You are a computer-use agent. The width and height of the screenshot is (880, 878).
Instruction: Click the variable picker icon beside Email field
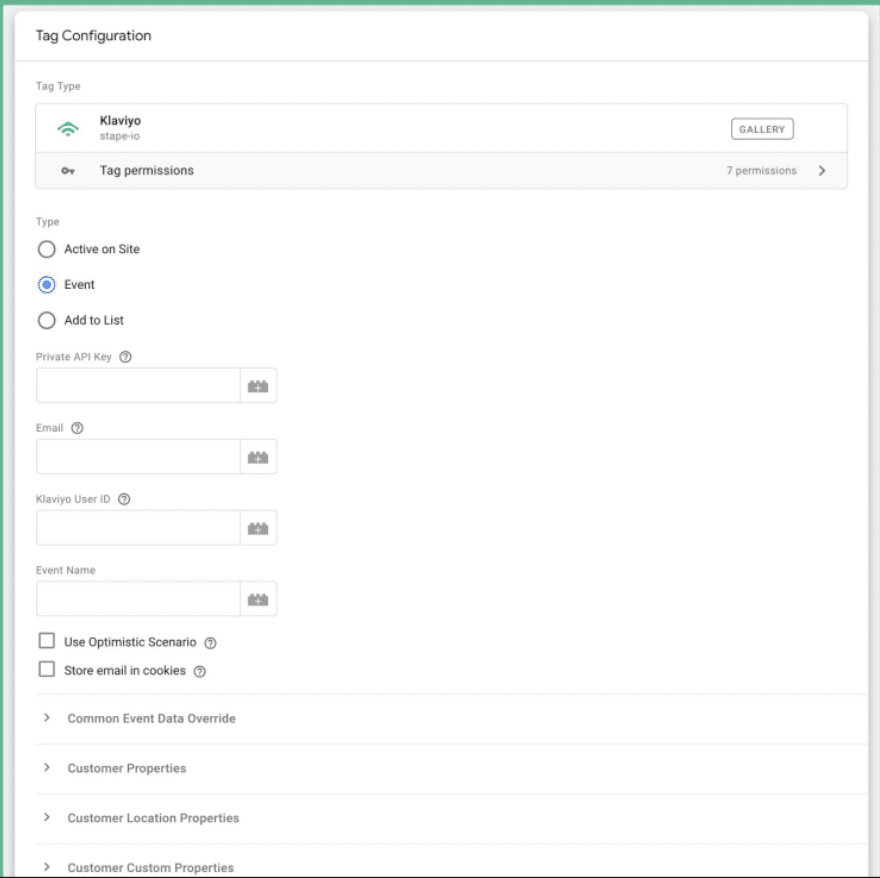pyautogui.click(x=258, y=457)
